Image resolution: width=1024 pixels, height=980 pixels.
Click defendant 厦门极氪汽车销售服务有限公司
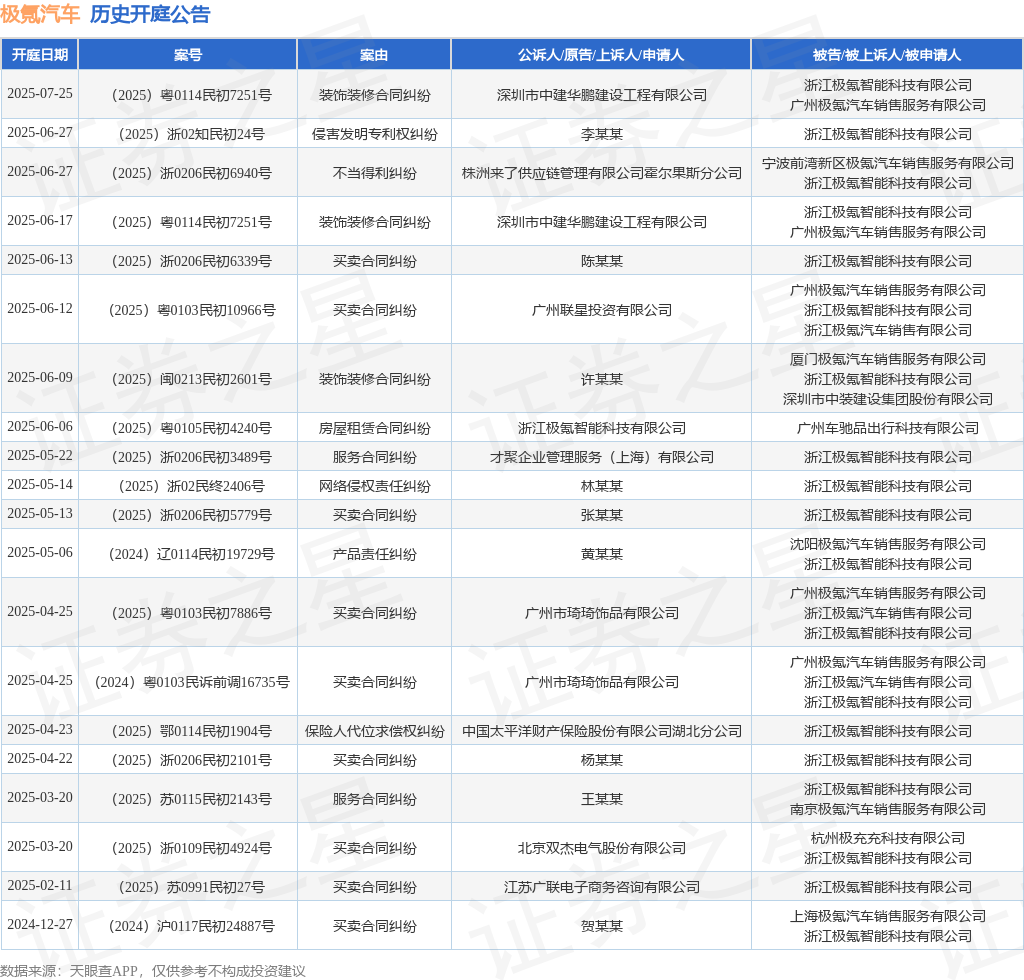[888, 359]
